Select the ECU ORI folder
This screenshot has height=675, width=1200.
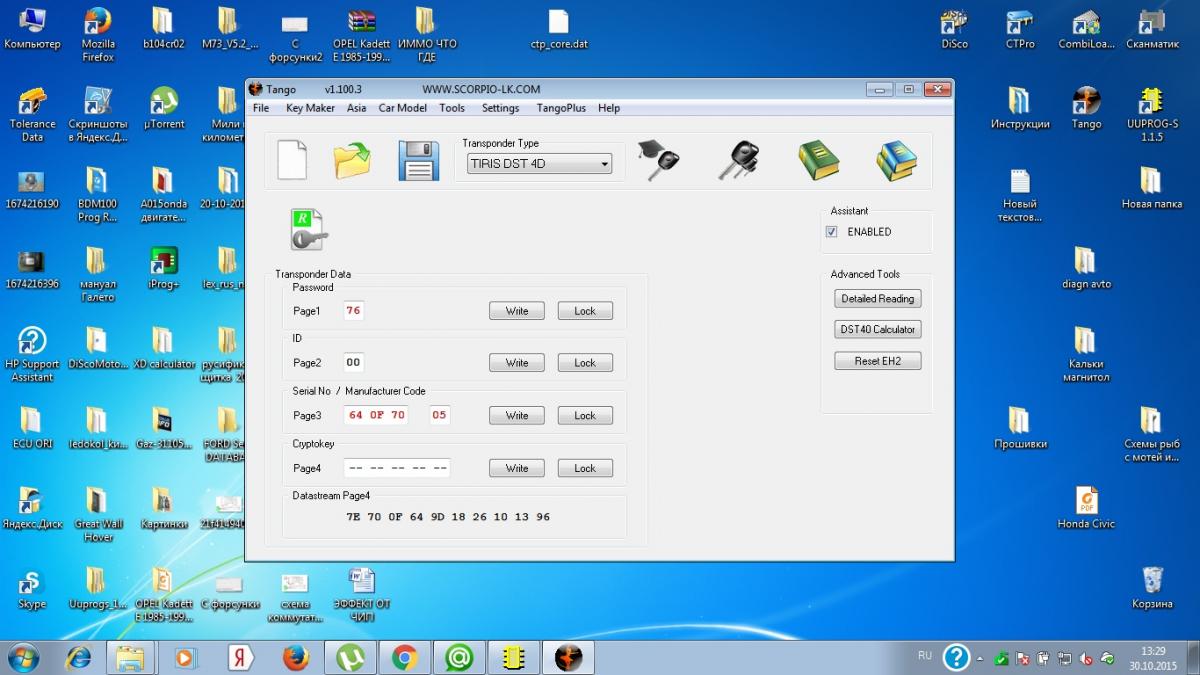tap(32, 427)
